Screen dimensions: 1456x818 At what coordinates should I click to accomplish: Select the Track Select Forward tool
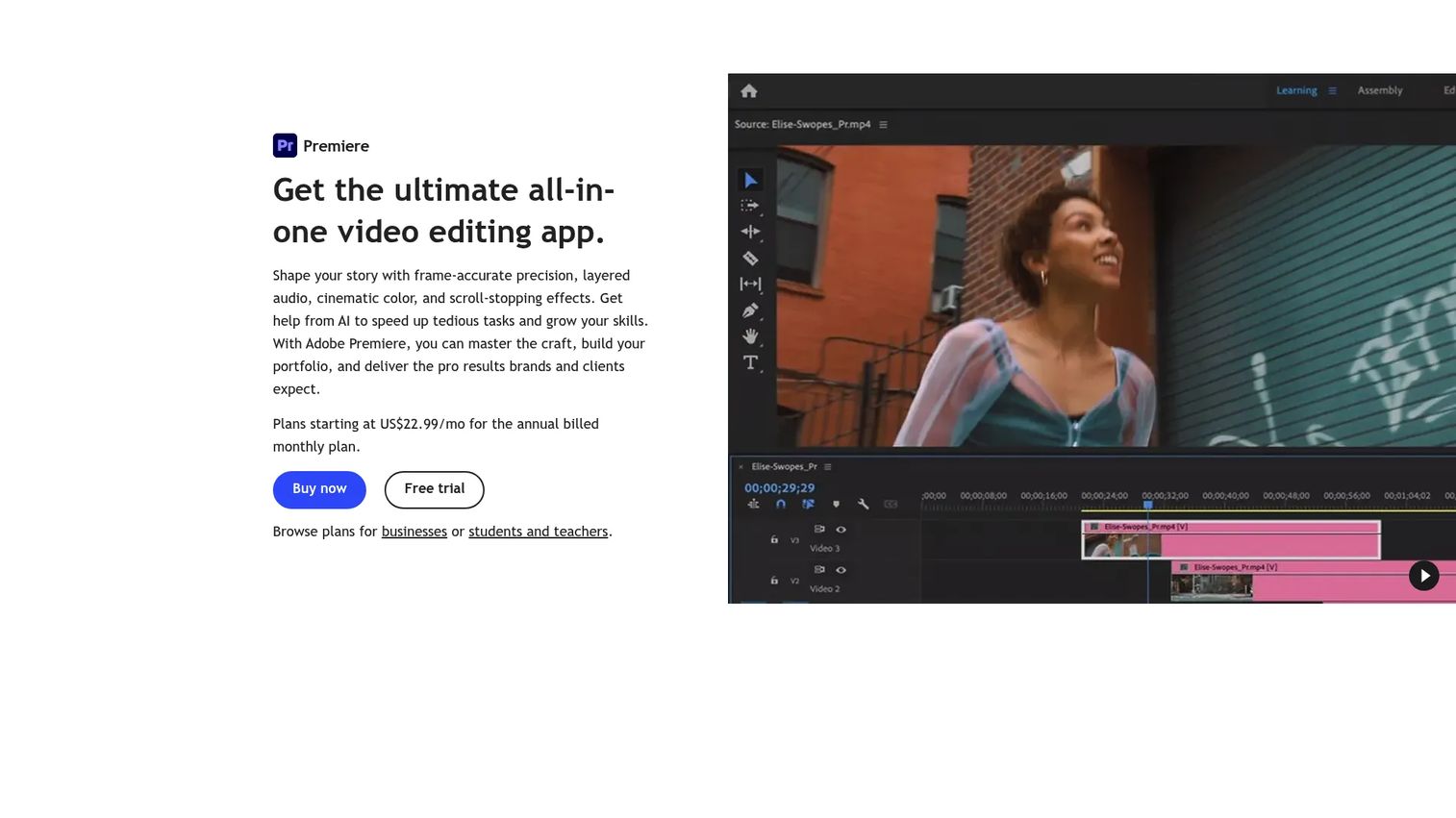[750, 206]
